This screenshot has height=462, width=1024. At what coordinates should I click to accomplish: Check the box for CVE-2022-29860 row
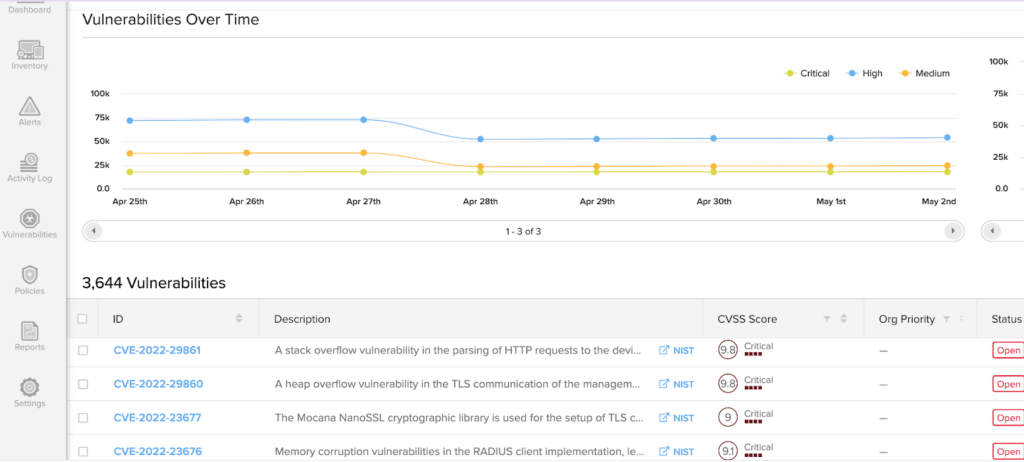(x=83, y=384)
